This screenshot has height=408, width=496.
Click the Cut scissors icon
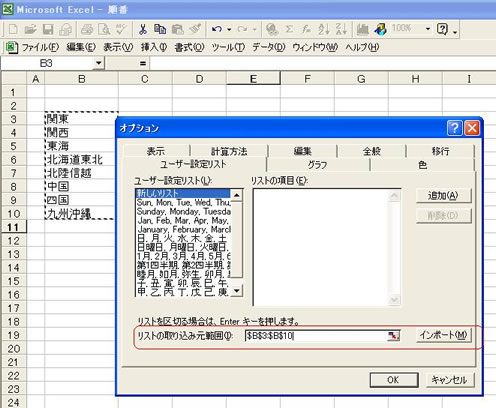143,30
